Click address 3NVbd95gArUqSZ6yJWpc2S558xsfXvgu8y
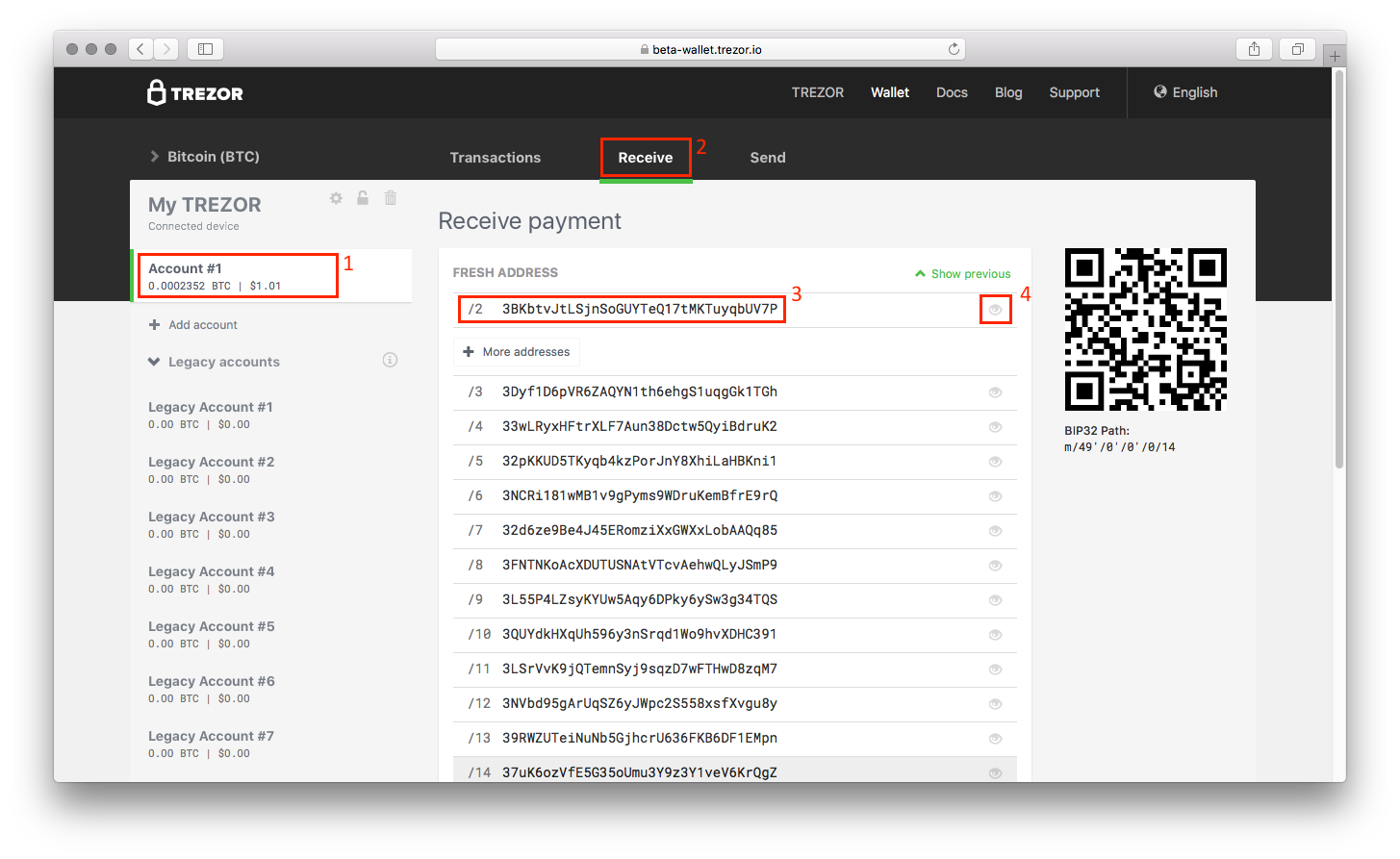This screenshot has width=1400, height=859. (x=640, y=703)
